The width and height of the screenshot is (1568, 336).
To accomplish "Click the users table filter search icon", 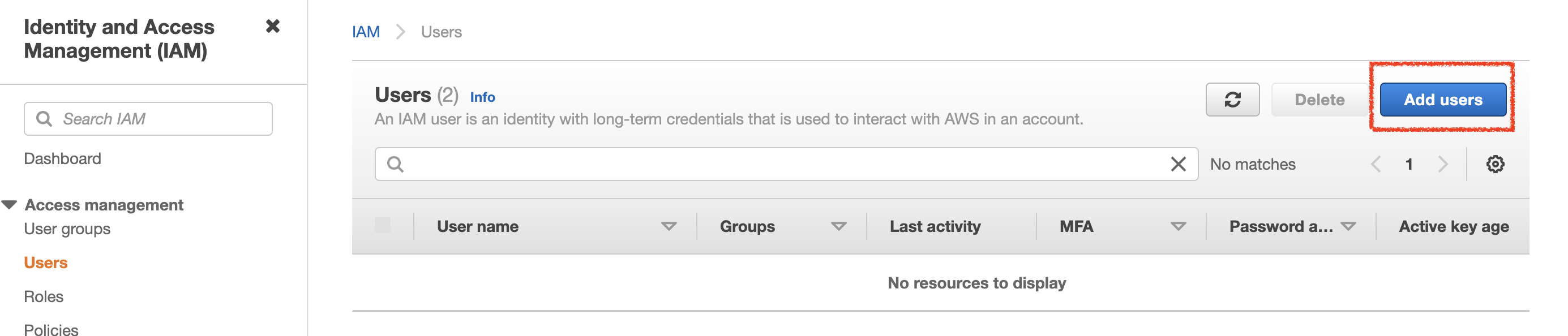I will click(395, 165).
